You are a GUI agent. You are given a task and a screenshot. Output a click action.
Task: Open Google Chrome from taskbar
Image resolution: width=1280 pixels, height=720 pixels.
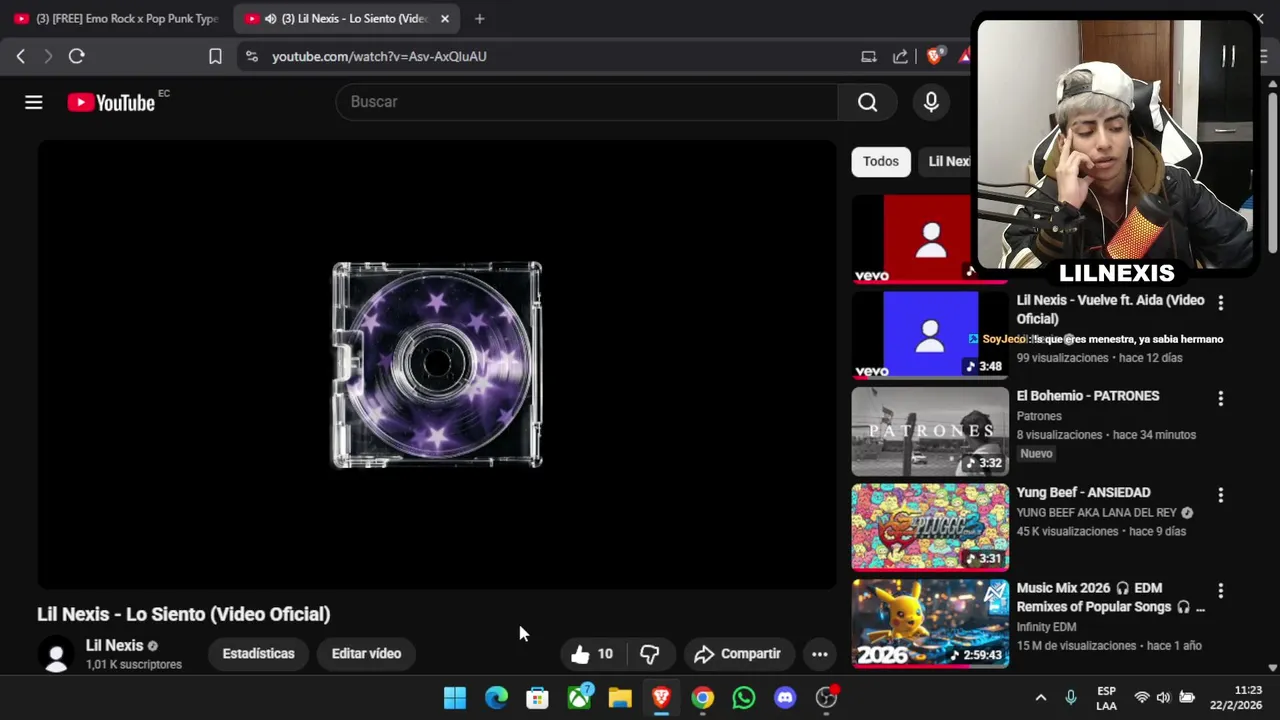(703, 698)
